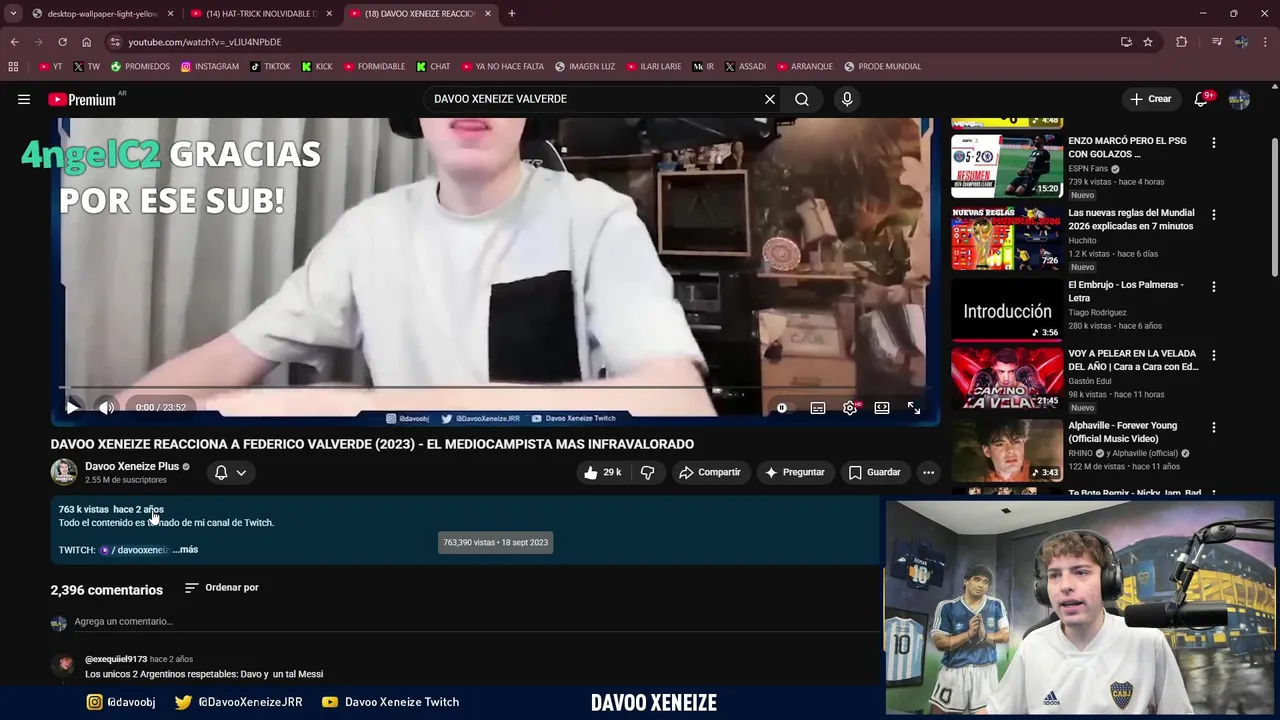Go to YouTube Premium home logo
The image size is (1280, 720).
pyautogui.click(x=82, y=99)
